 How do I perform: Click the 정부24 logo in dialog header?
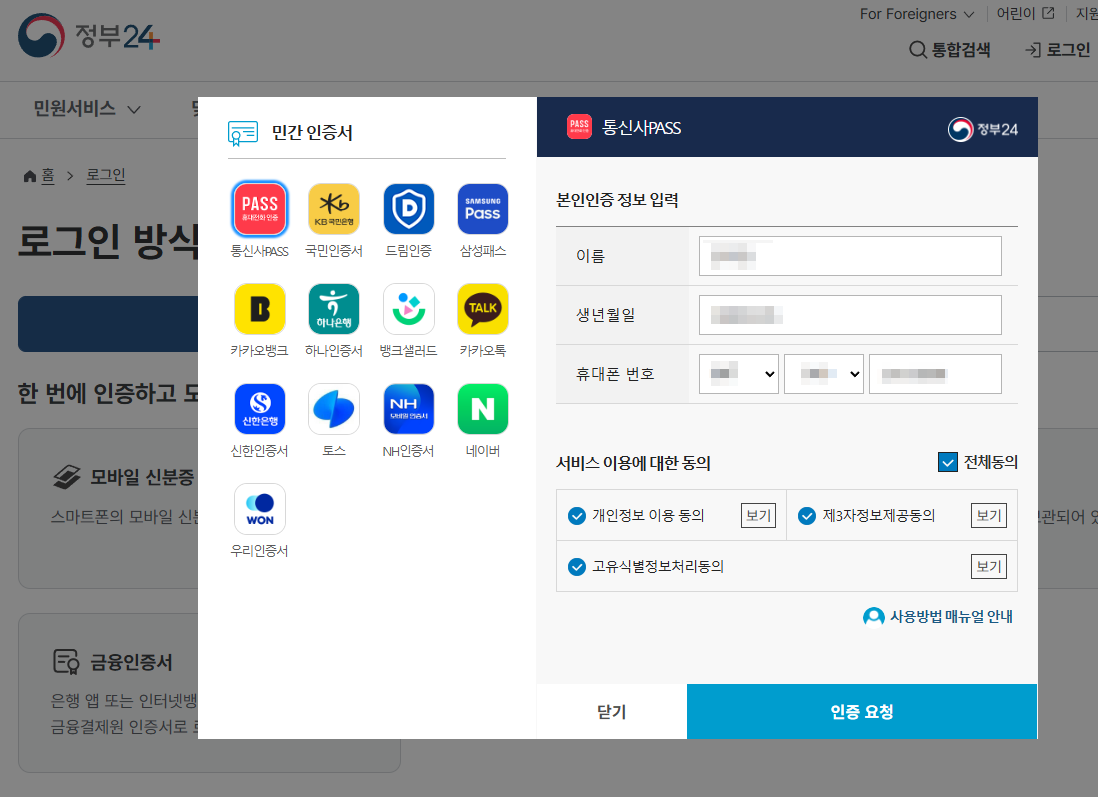(982, 130)
